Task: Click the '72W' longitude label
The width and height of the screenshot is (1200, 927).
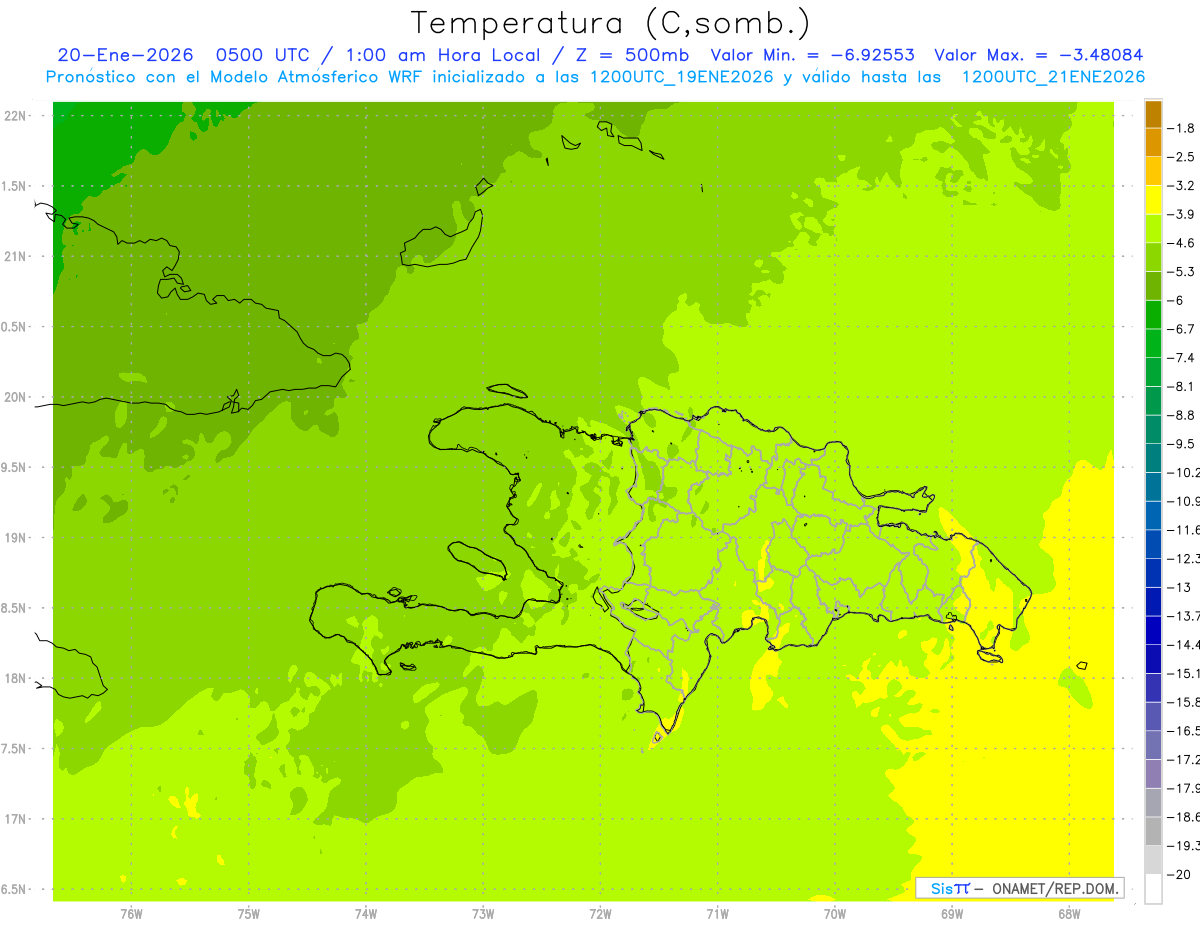Action: (600, 914)
